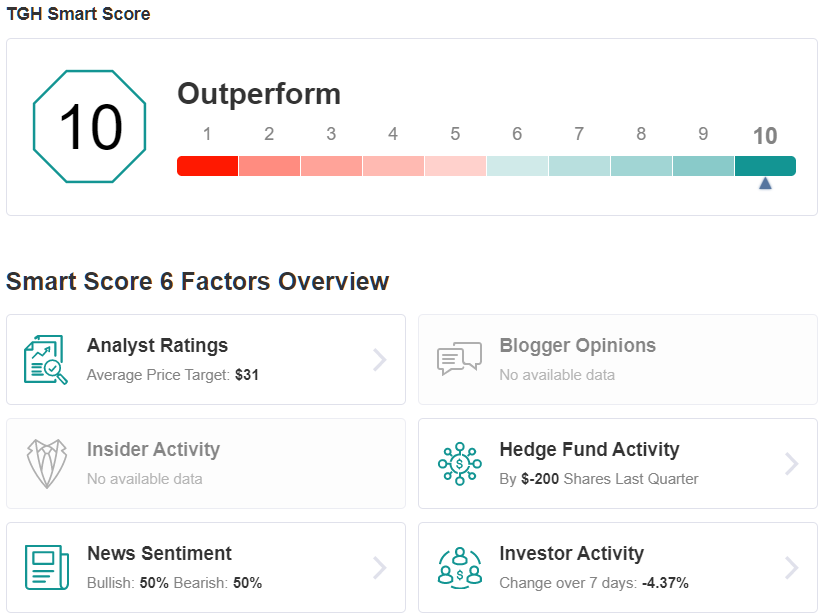This screenshot has height=616, width=833.
Task: Click the Blogger Opinions speech bubbles icon
Action: tap(459, 359)
